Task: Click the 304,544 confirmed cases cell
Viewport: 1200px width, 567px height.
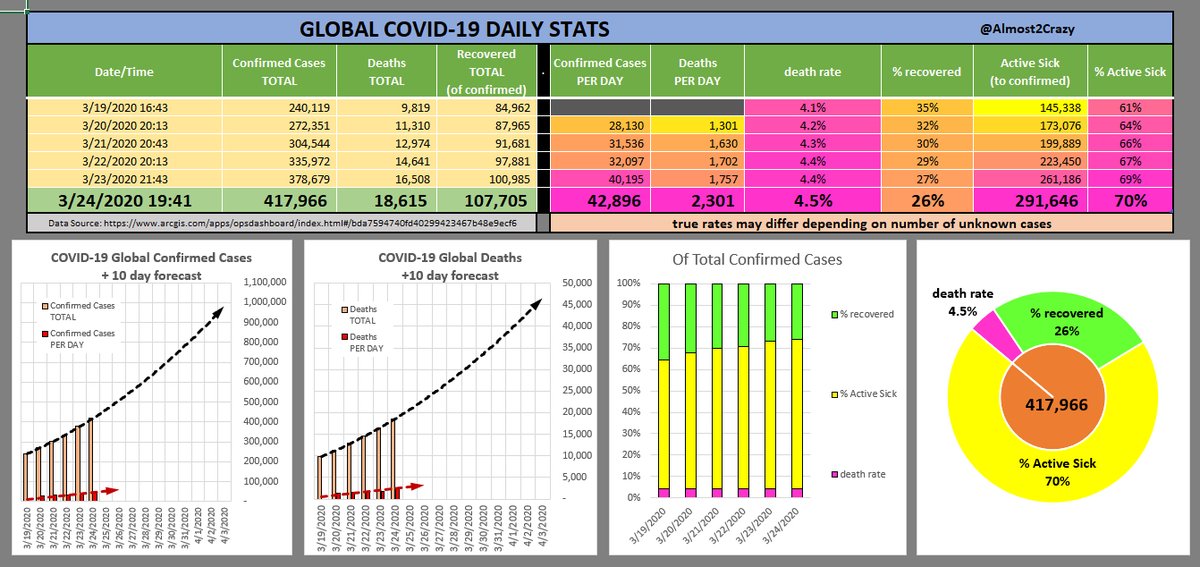Action: pos(277,144)
